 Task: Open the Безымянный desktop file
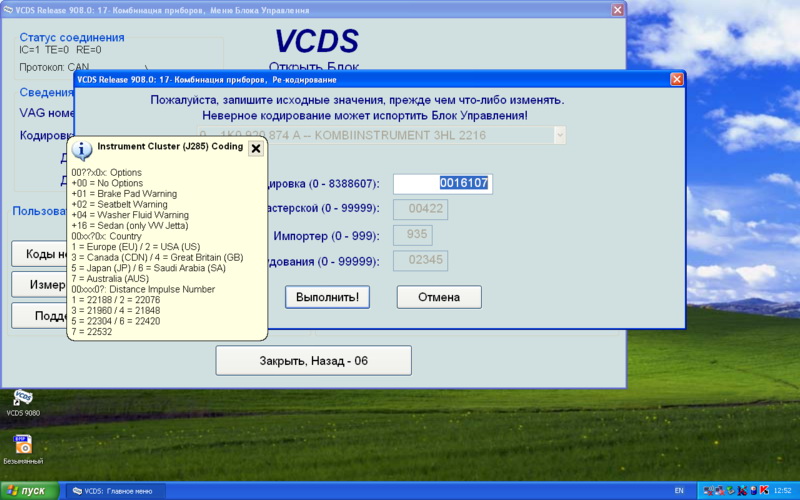pos(23,449)
